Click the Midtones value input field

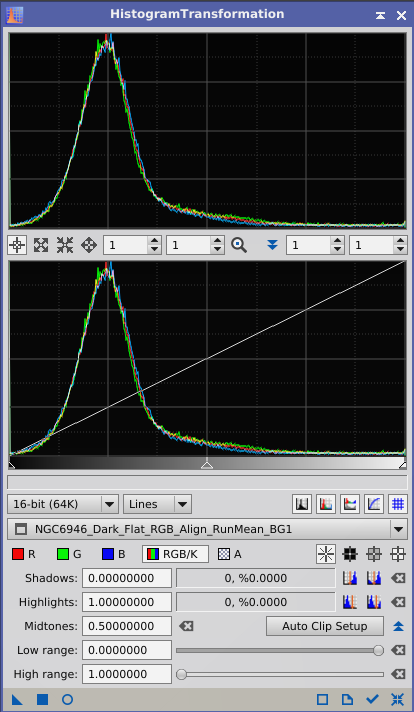coord(127,626)
